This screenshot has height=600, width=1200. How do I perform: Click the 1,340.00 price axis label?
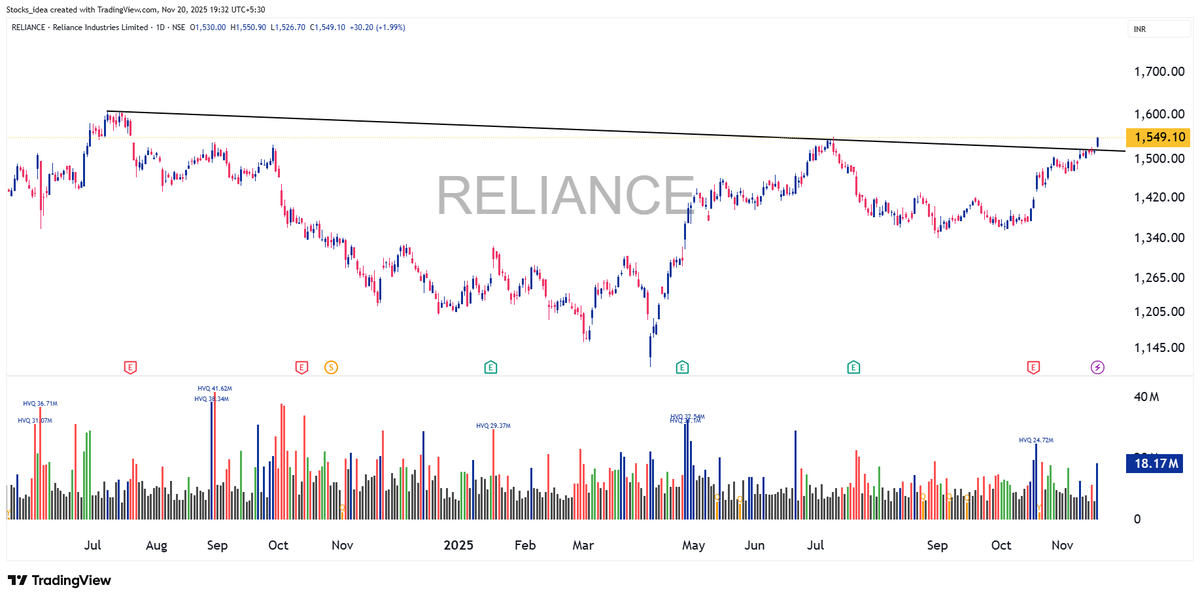(1161, 237)
